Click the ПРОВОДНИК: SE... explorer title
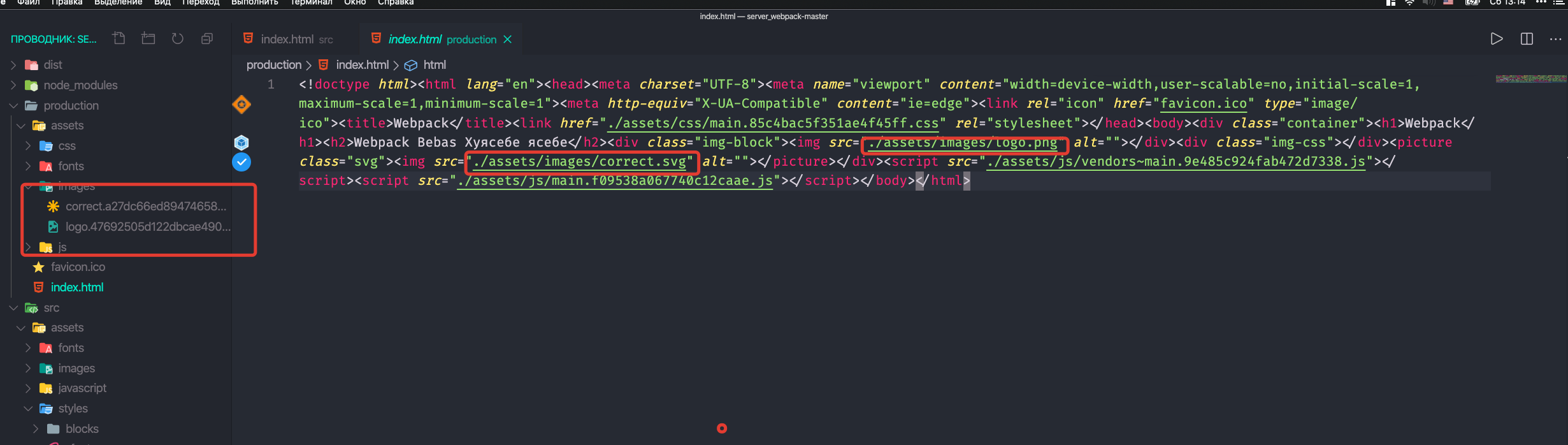The height and width of the screenshot is (445, 1568). tap(54, 39)
